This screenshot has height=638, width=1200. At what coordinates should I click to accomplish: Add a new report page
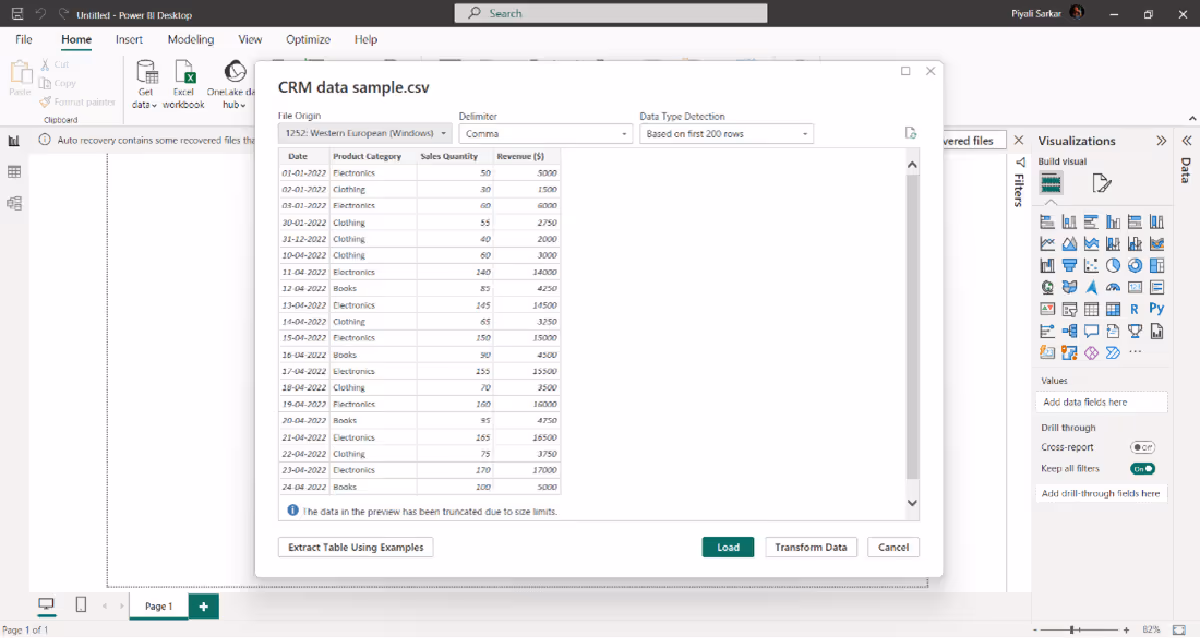point(203,606)
